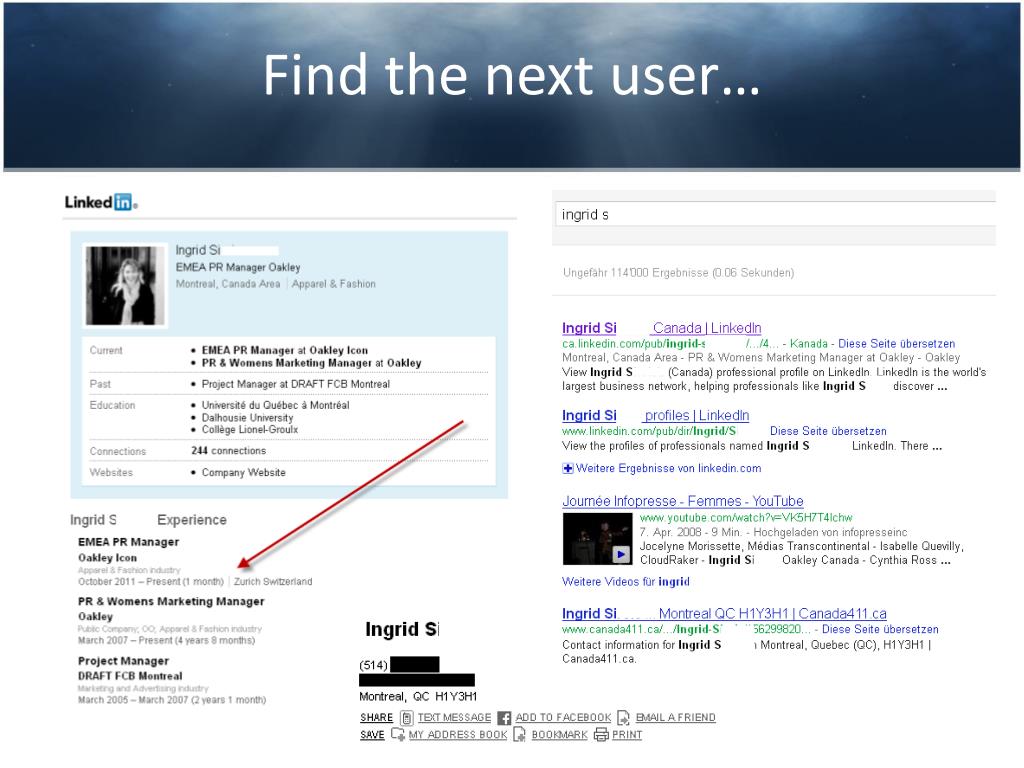The width and height of the screenshot is (1024, 768).
Task: Click '244 connections'
Action: point(229,451)
